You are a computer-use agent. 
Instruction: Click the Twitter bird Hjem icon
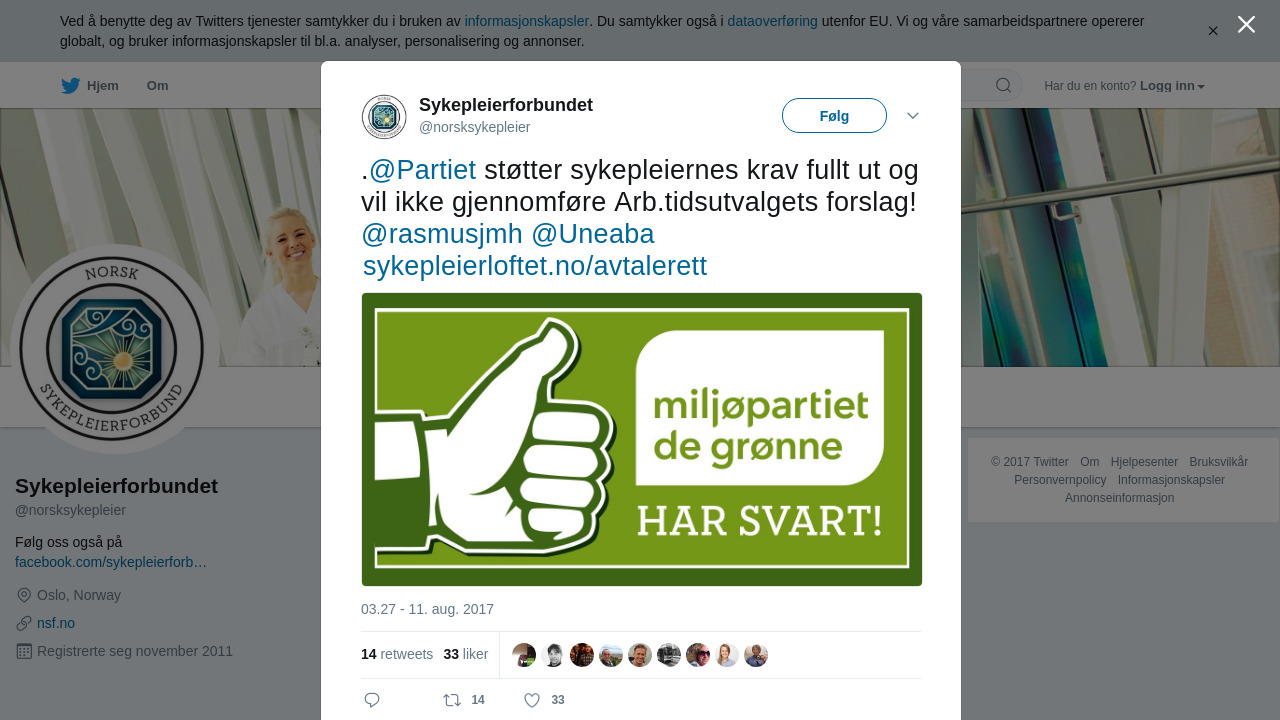[x=70, y=86]
